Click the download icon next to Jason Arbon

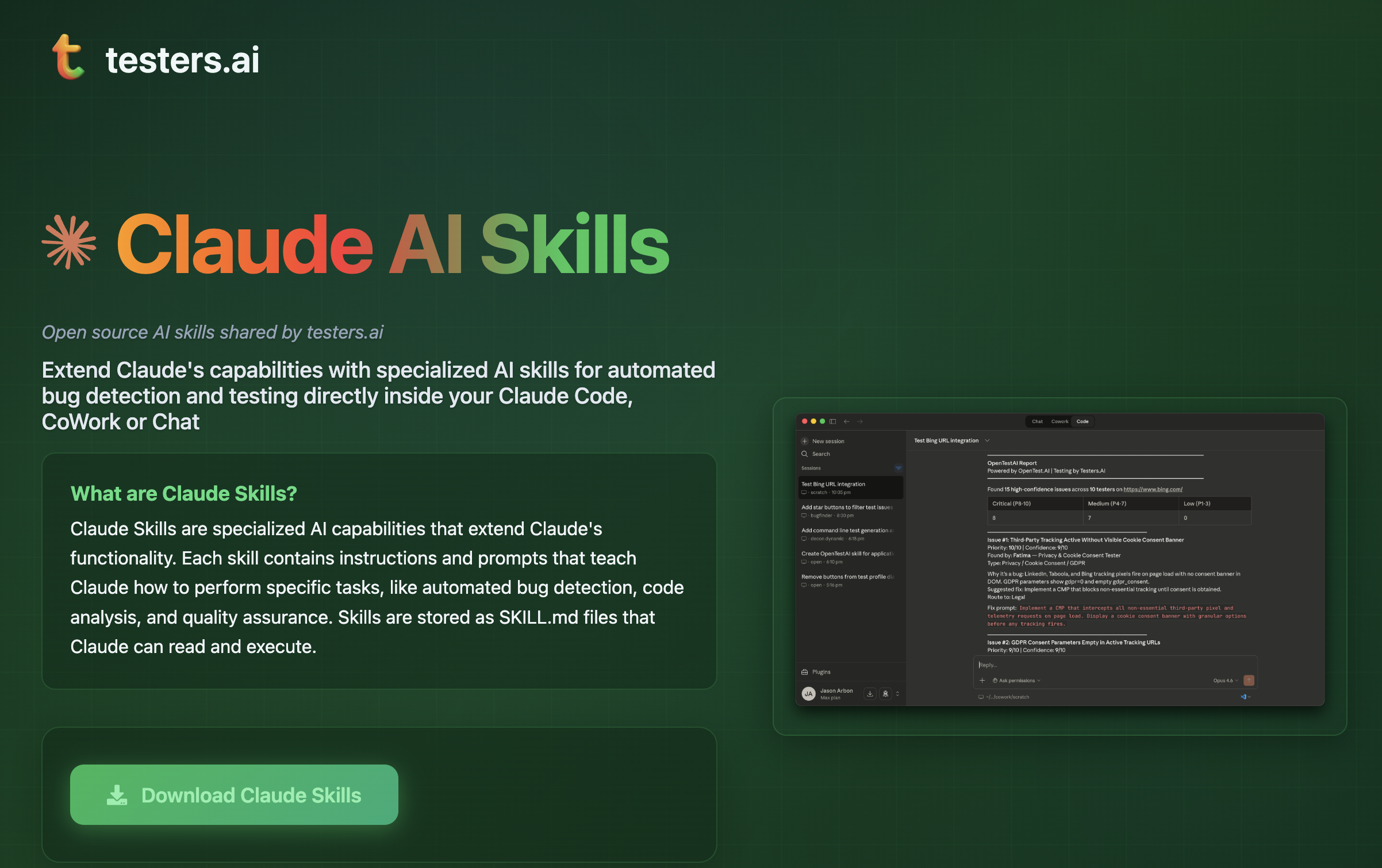coord(870,693)
